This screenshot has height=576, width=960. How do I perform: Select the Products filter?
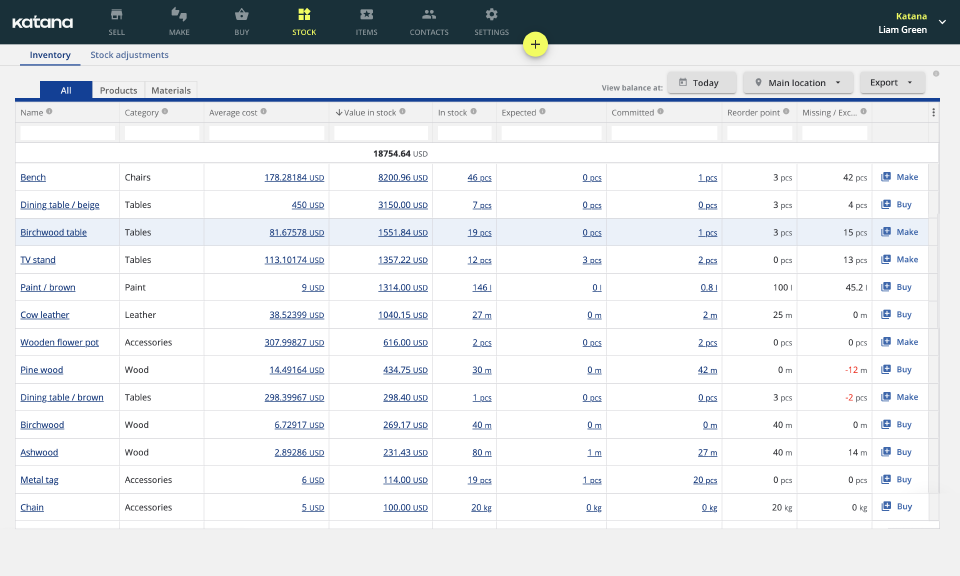click(118, 90)
